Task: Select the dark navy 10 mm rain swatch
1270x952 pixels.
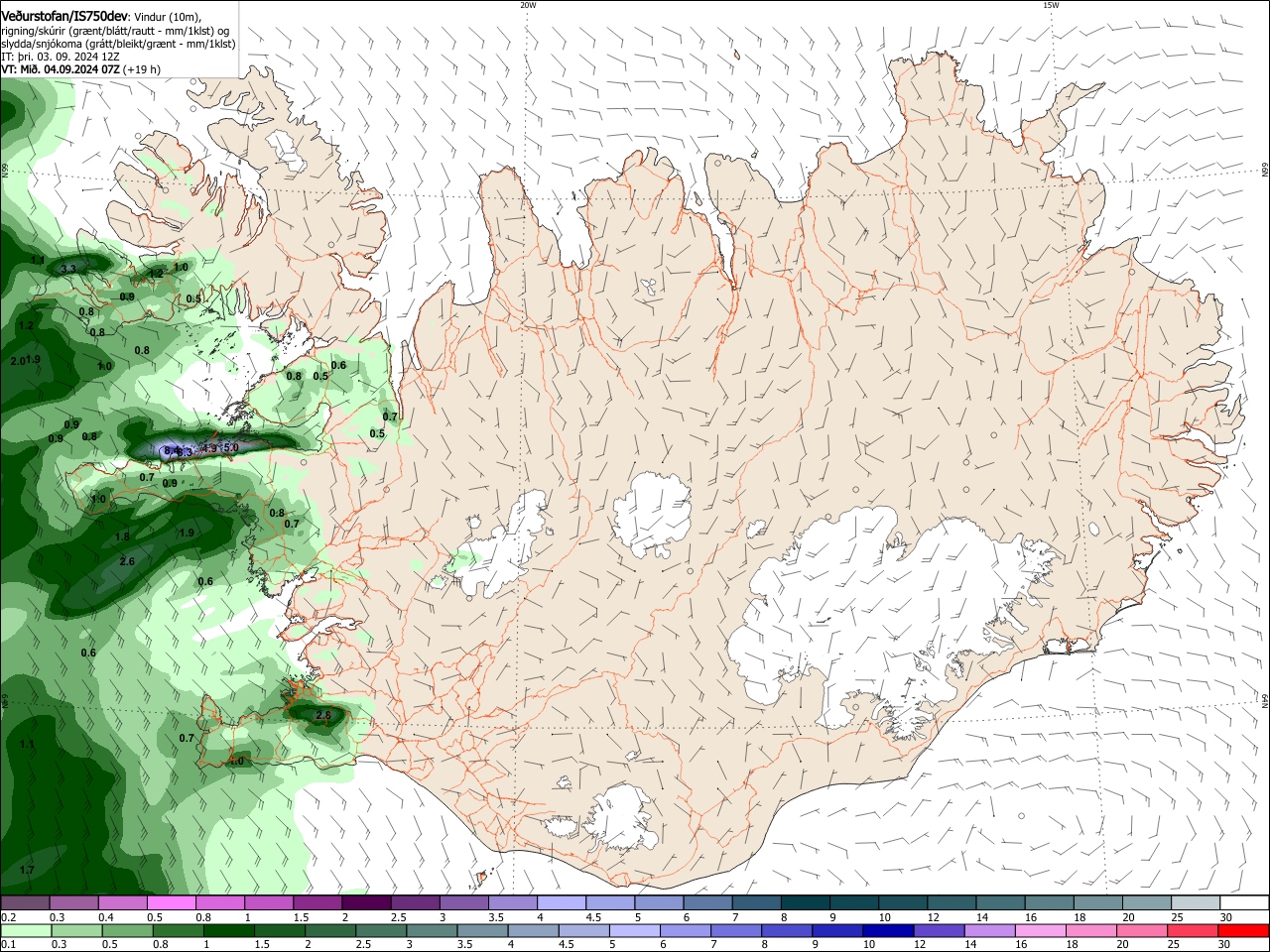Action: [886, 931]
